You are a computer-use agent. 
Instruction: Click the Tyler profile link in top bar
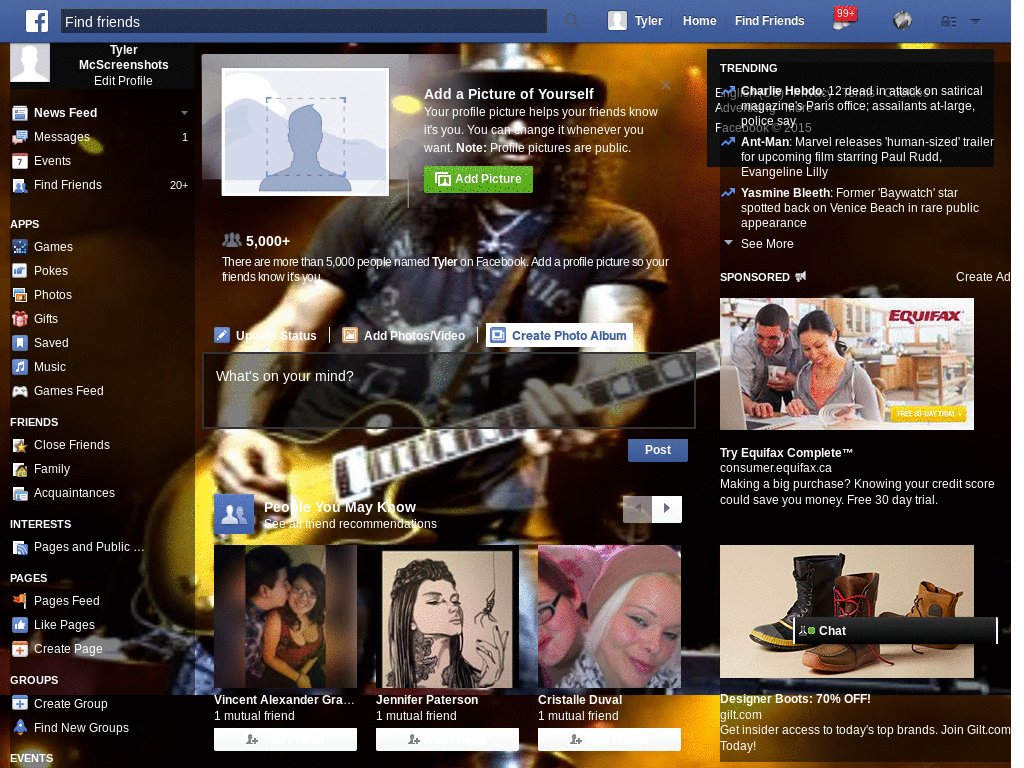635,21
